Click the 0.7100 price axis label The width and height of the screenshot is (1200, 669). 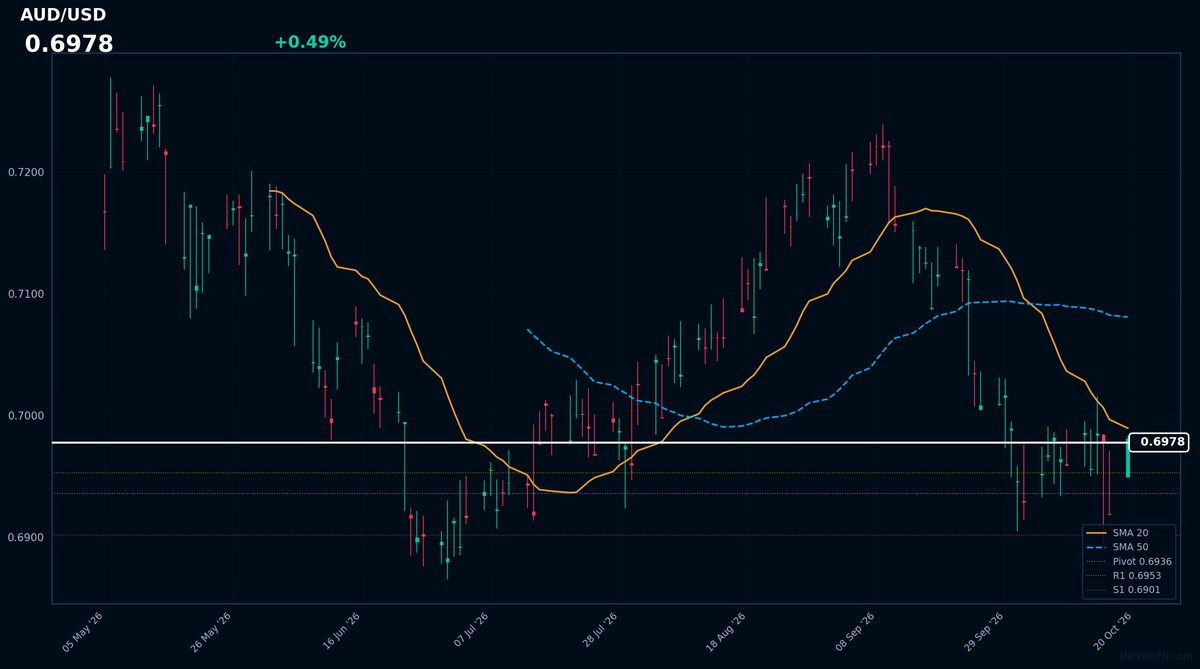(x=25, y=294)
